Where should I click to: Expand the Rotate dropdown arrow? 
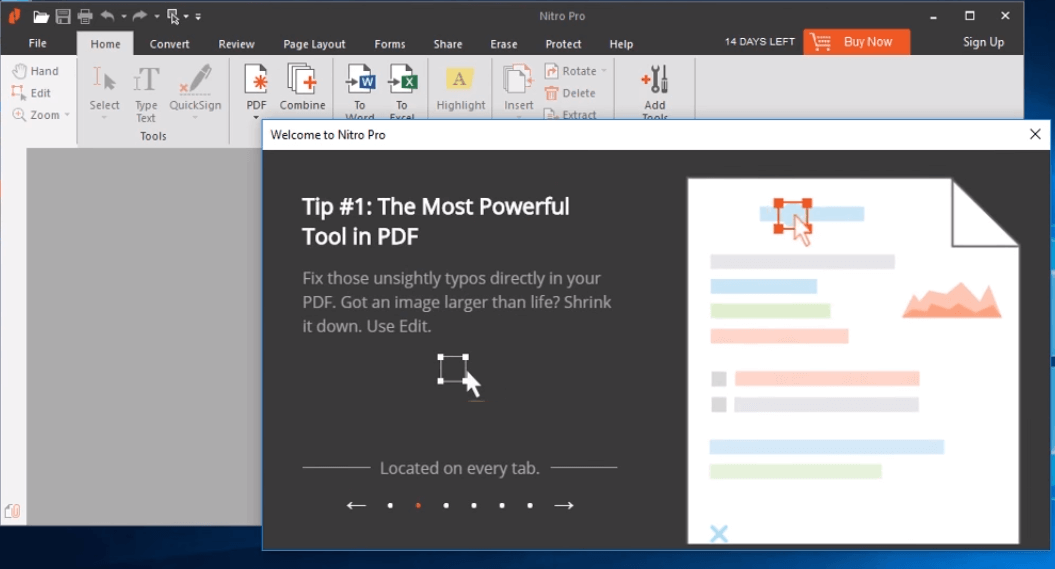pos(604,71)
